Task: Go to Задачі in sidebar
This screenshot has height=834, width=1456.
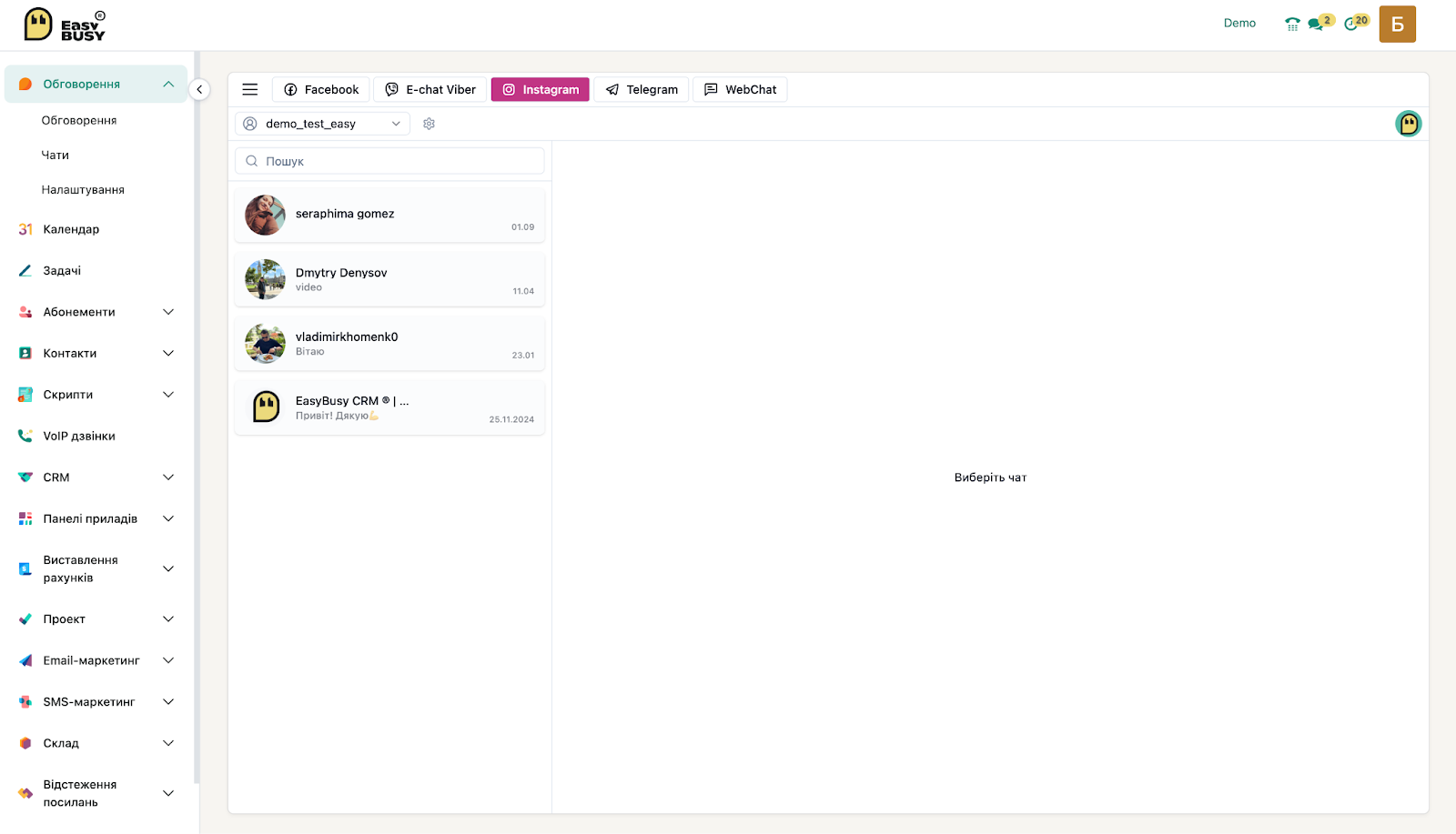Action: (62, 270)
